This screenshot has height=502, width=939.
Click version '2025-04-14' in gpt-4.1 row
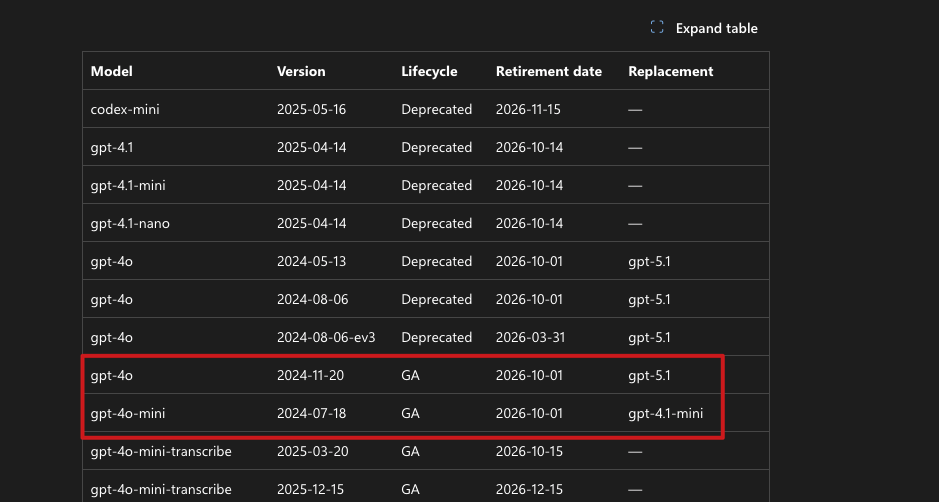coord(311,147)
